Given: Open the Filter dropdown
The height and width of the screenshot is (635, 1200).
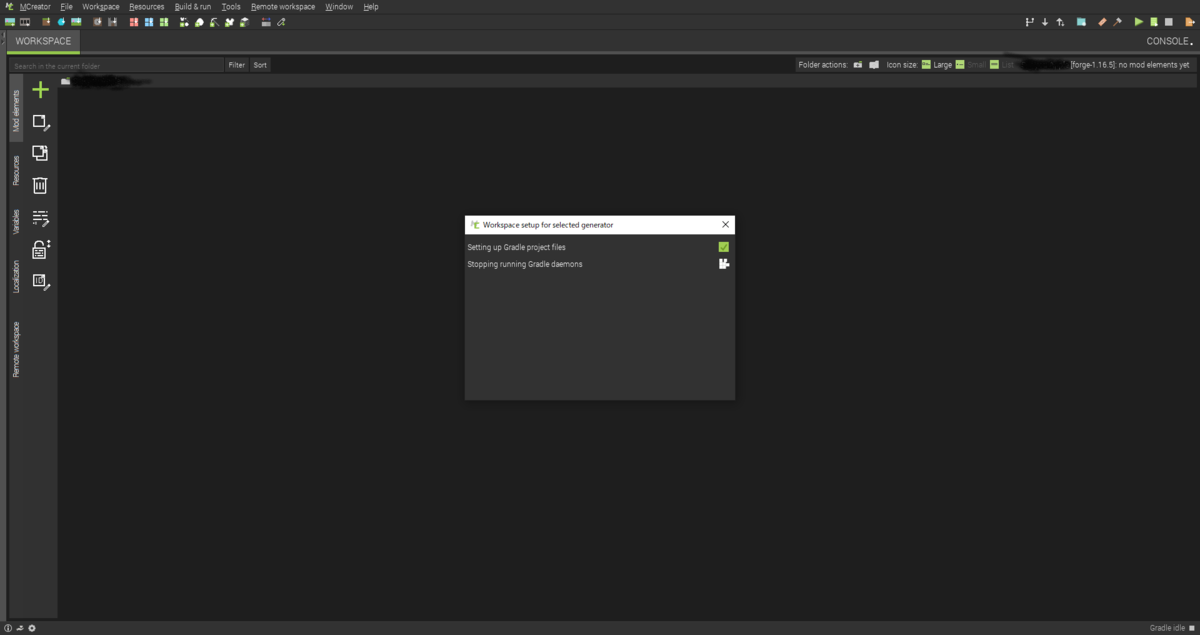Looking at the screenshot, I should 236,65.
